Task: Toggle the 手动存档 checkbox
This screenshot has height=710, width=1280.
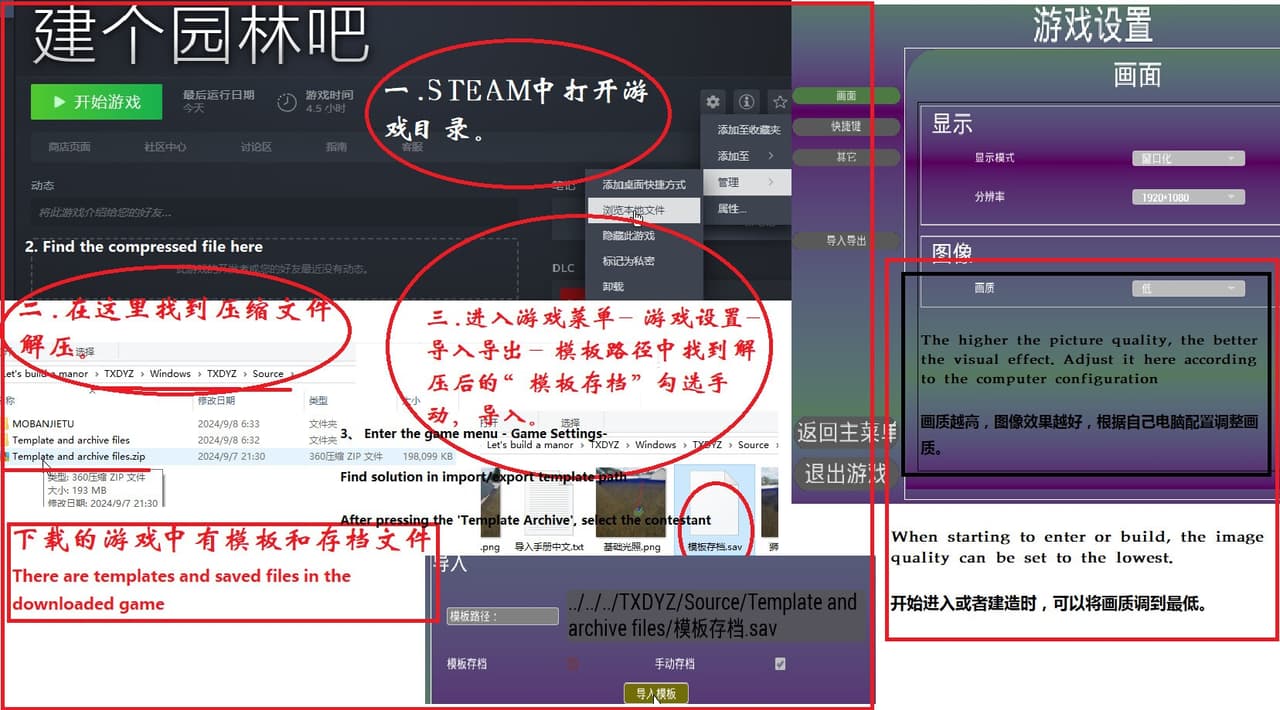Action: pos(780,664)
